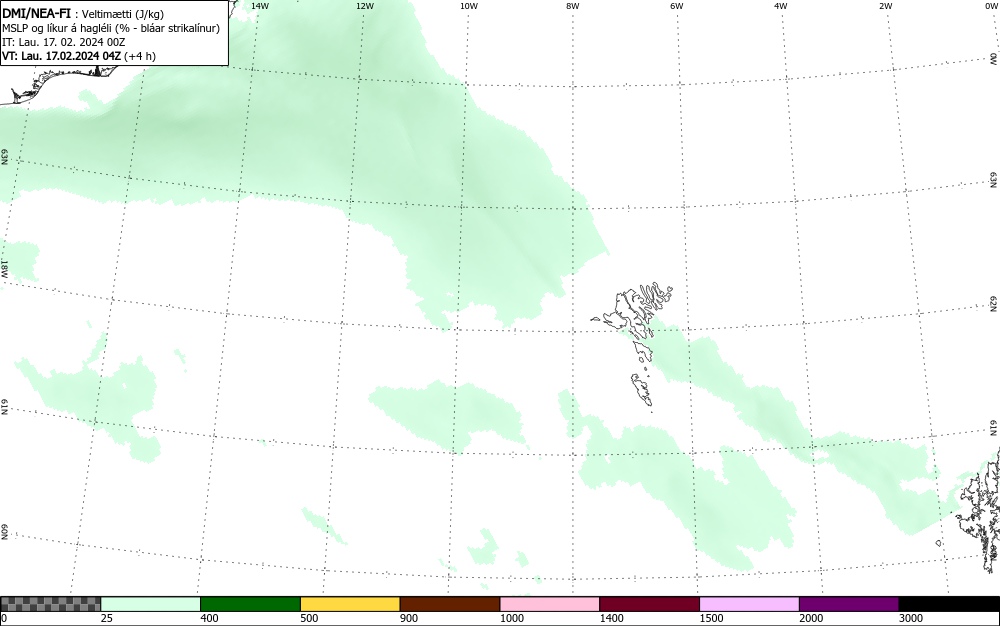Click the IT: Lau. 17. 02. 2024 00Z line
This screenshot has width=1000, height=626.
tap(64, 43)
